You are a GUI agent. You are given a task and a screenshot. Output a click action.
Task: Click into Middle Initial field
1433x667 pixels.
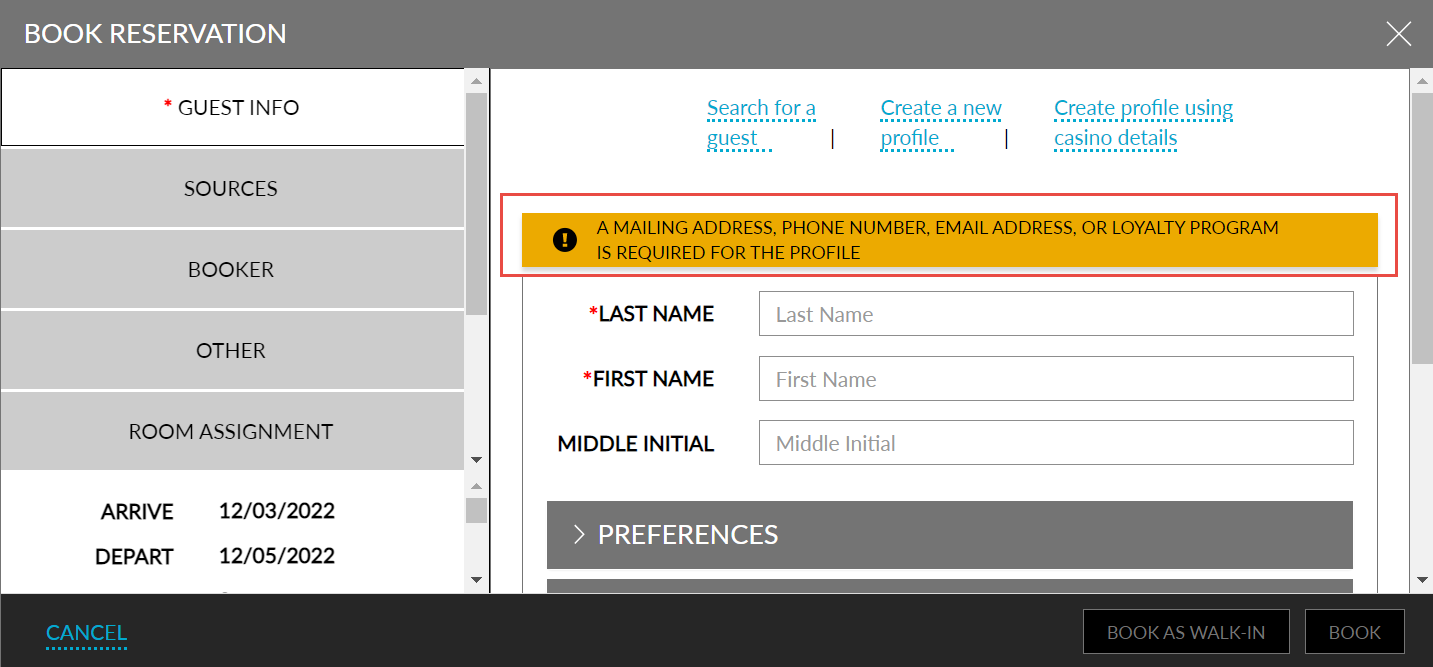1056,443
